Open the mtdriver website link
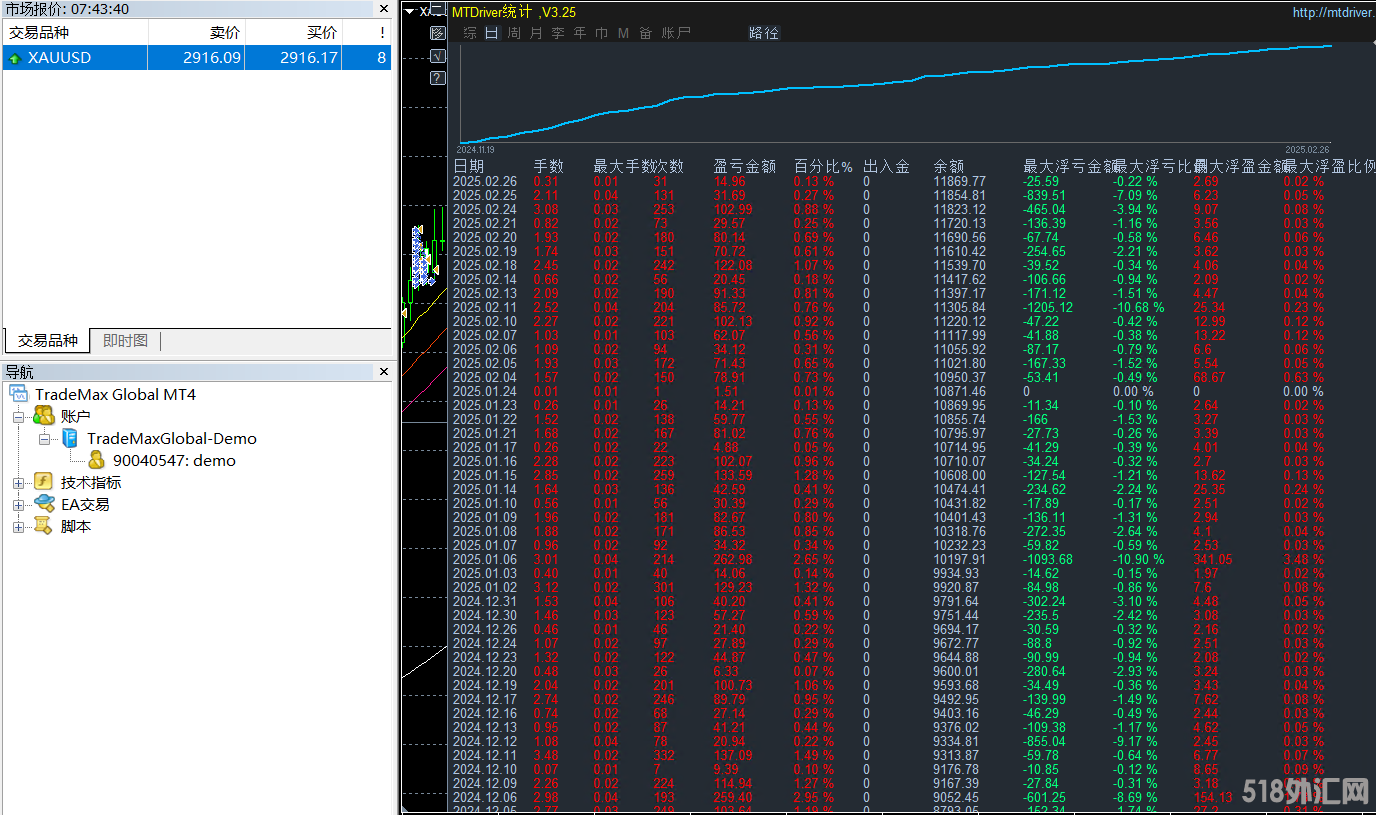Viewport: 1376px width, 815px height. [1332, 13]
